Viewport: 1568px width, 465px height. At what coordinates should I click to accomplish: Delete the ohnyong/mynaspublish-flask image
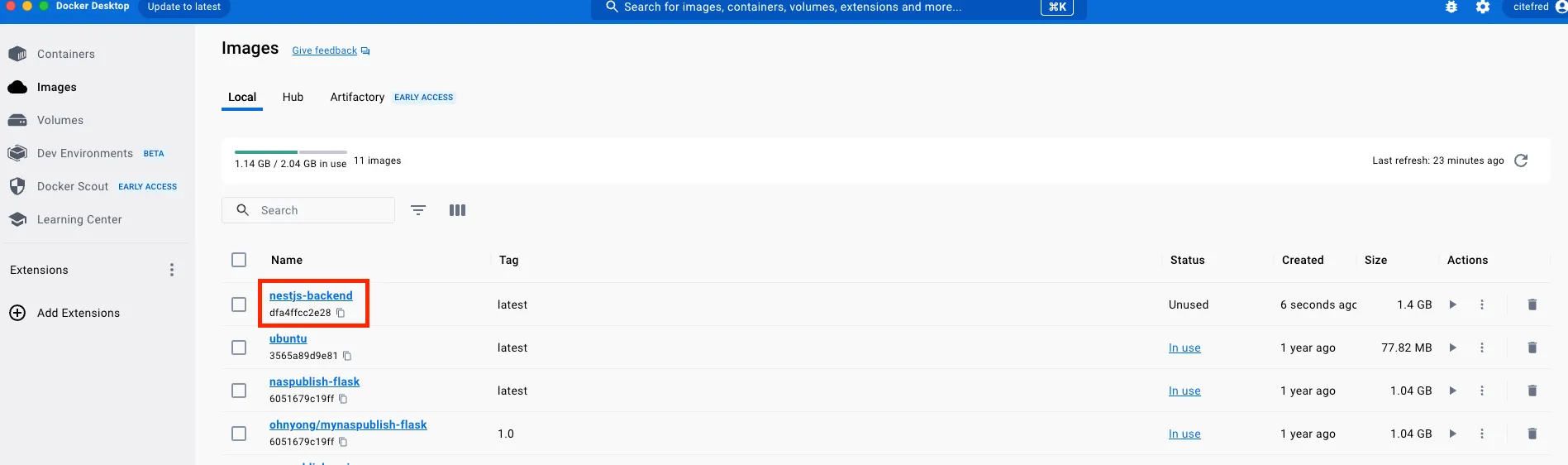coord(1532,434)
